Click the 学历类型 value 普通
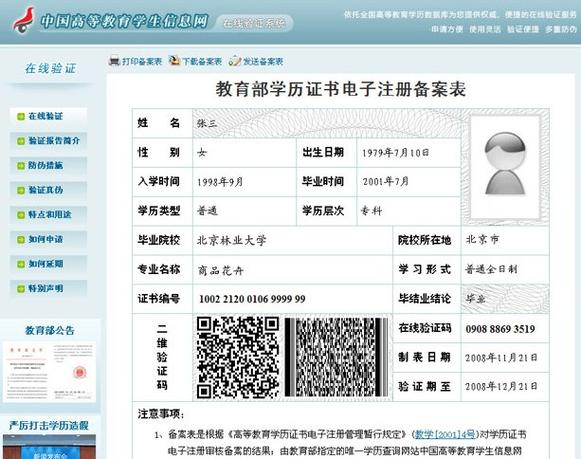 (x=207, y=211)
